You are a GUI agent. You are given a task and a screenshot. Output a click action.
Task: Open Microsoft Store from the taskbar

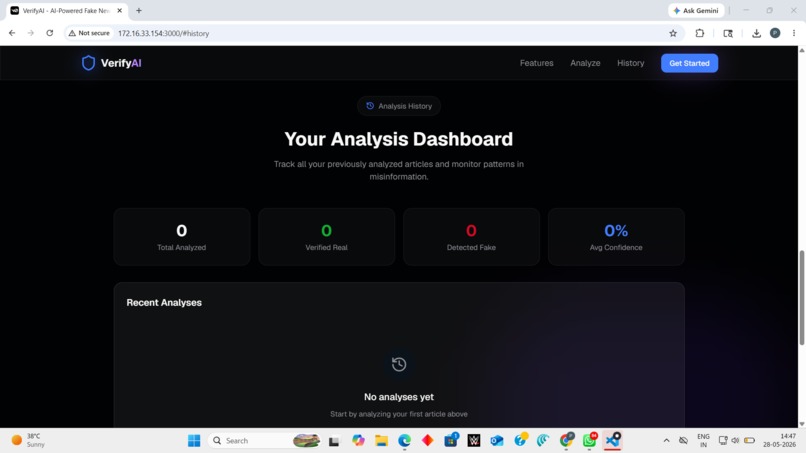(451, 441)
